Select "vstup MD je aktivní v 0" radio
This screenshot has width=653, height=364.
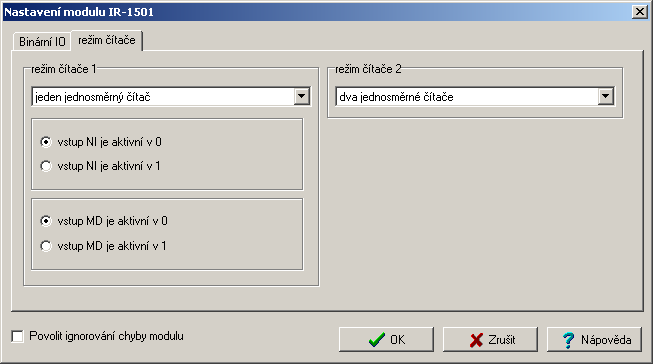point(46,221)
